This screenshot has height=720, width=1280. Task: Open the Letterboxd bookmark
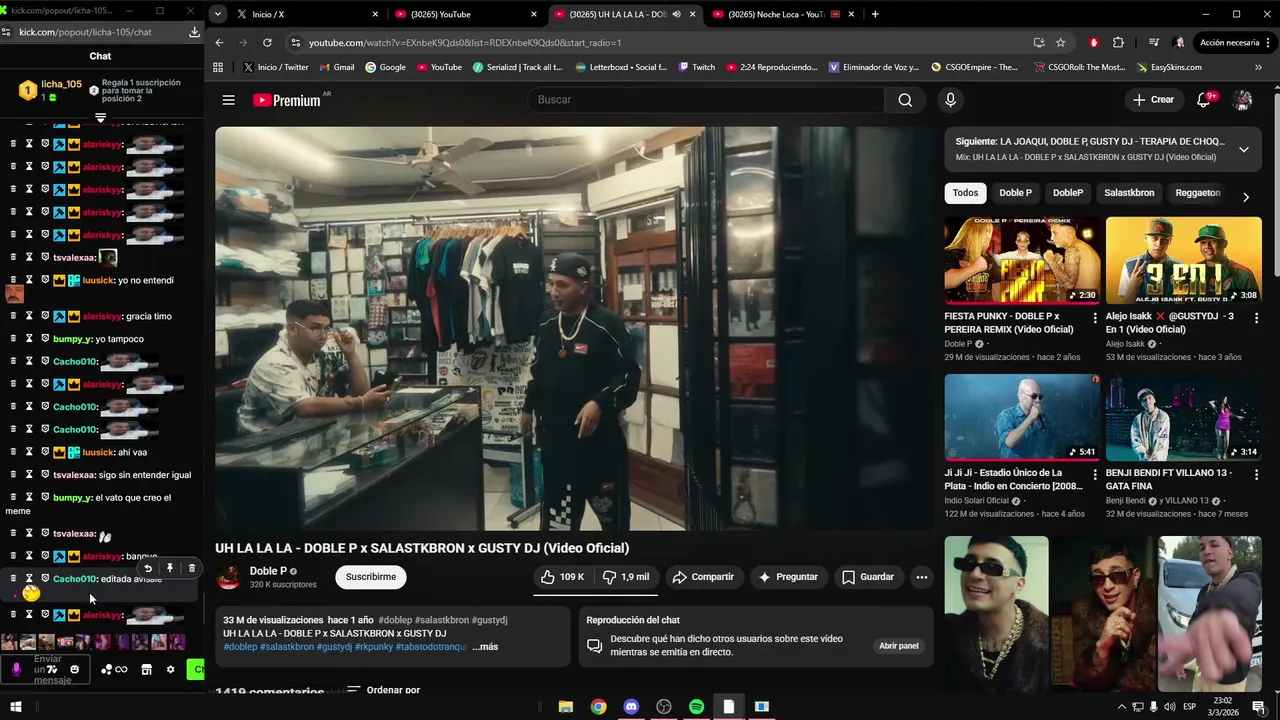622,67
